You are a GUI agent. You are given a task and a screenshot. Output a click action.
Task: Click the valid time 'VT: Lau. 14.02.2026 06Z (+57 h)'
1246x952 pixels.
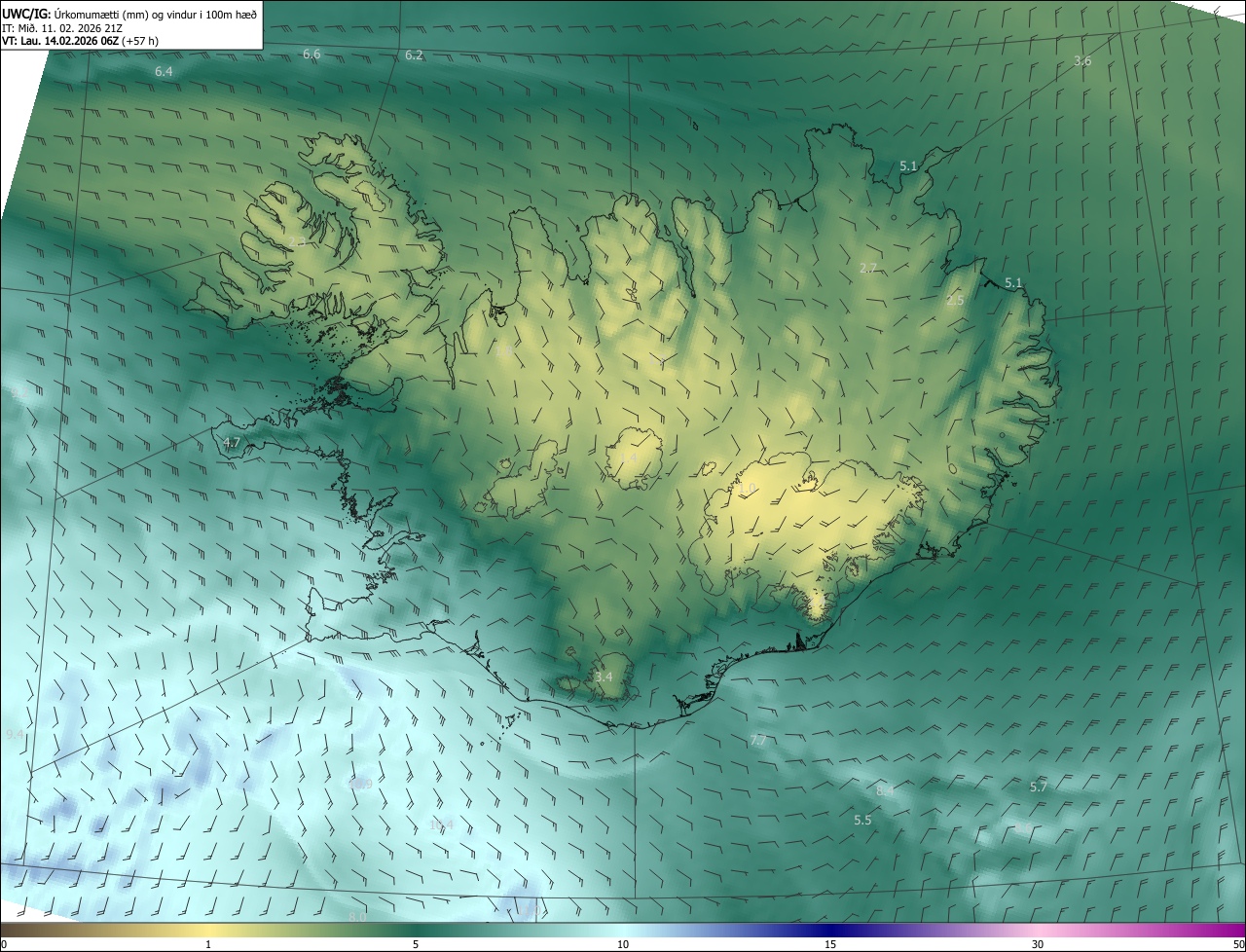click(80, 41)
